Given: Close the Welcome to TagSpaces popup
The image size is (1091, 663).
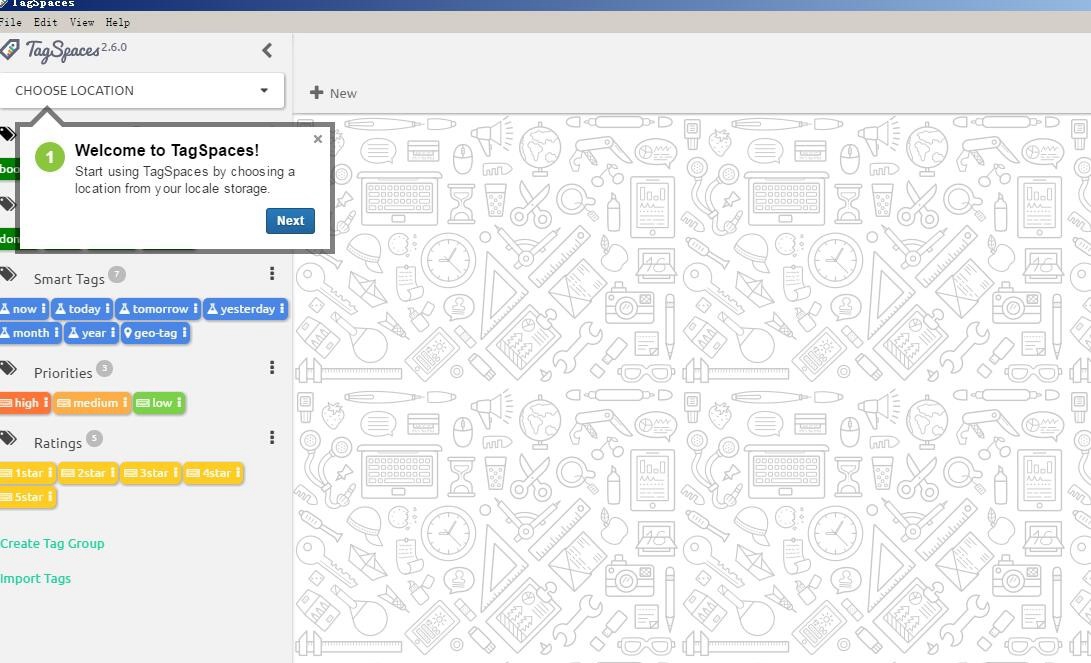Looking at the screenshot, I should point(318,139).
